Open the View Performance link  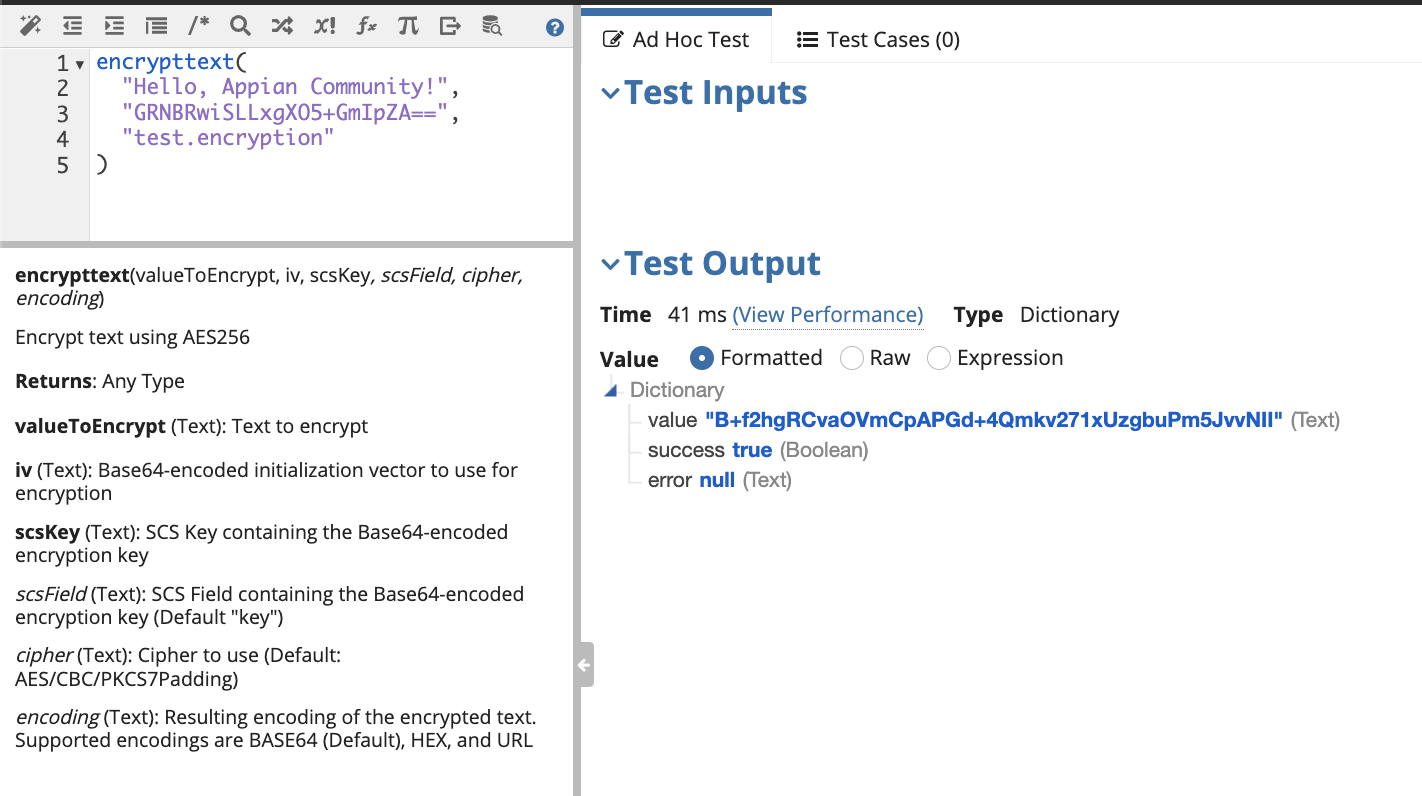click(827, 315)
